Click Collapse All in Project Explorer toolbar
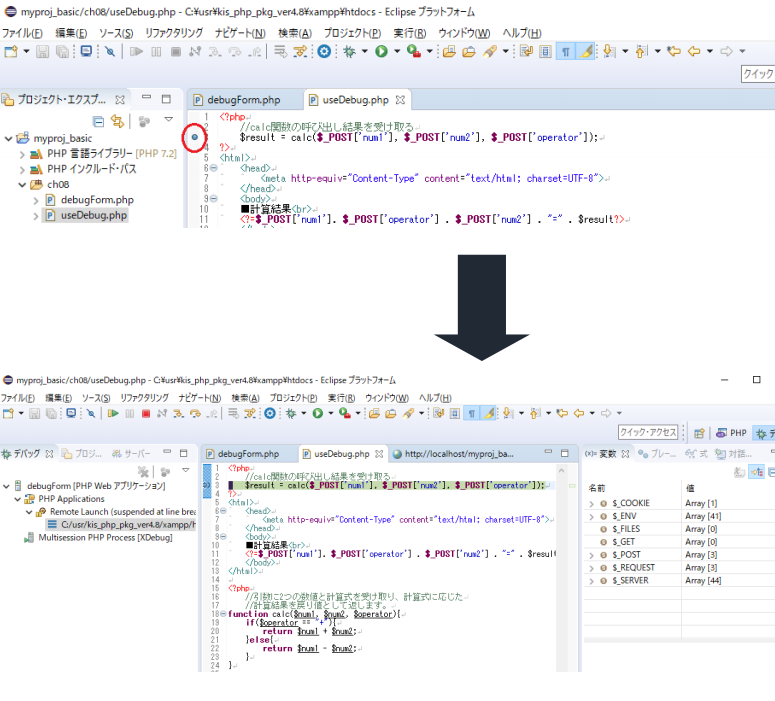This screenshot has width=775, height=701. point(96,121)
